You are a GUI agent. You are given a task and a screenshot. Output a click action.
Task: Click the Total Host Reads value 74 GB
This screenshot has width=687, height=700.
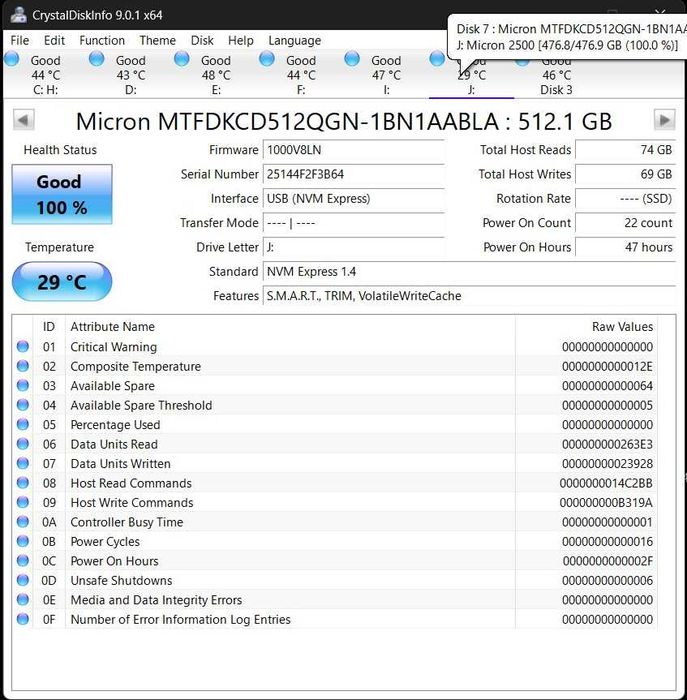[625, 150]
